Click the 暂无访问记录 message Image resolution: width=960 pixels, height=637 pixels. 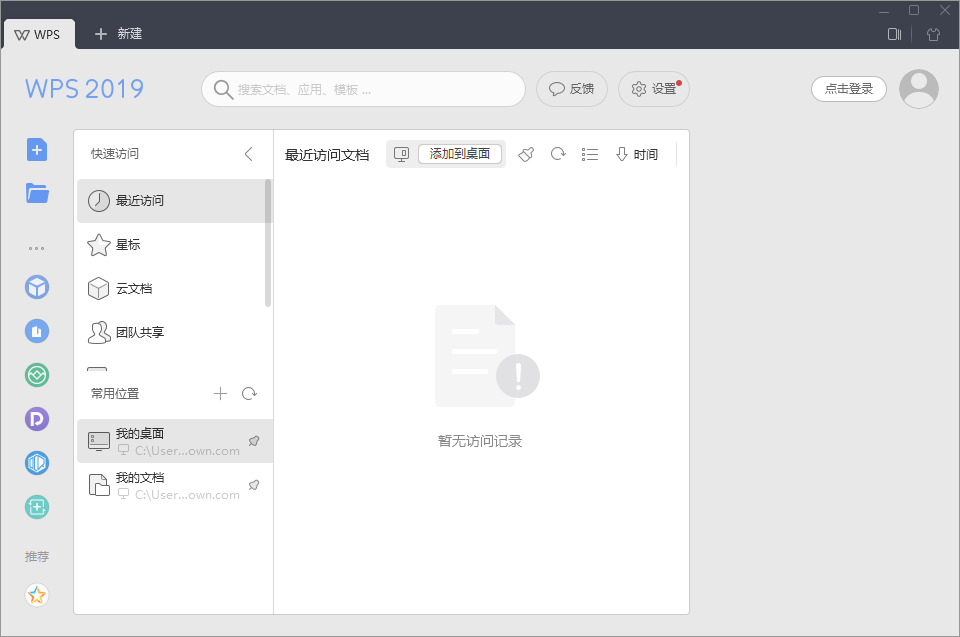point(480,441)
